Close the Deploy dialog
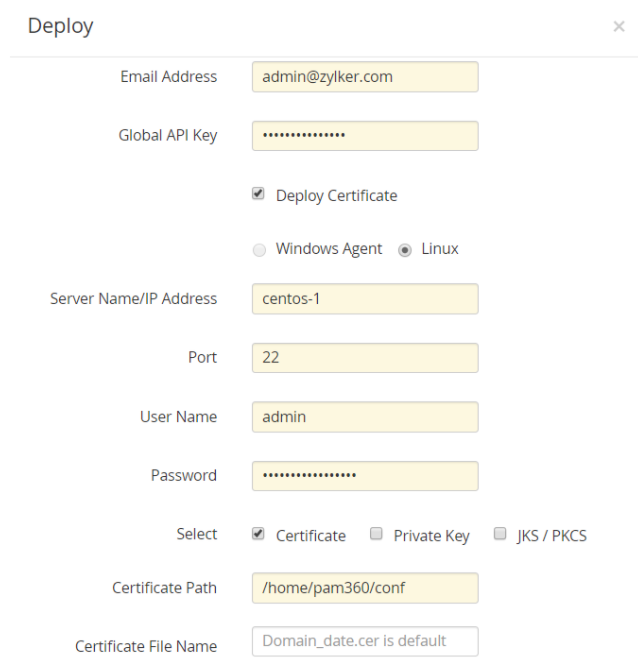This screenshot has height=671, width=638. point(618,27)
